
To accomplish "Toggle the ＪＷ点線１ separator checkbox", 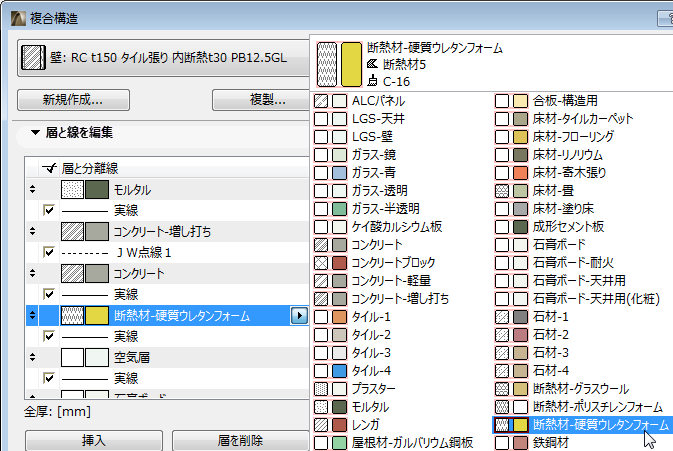I will (49, 252).
